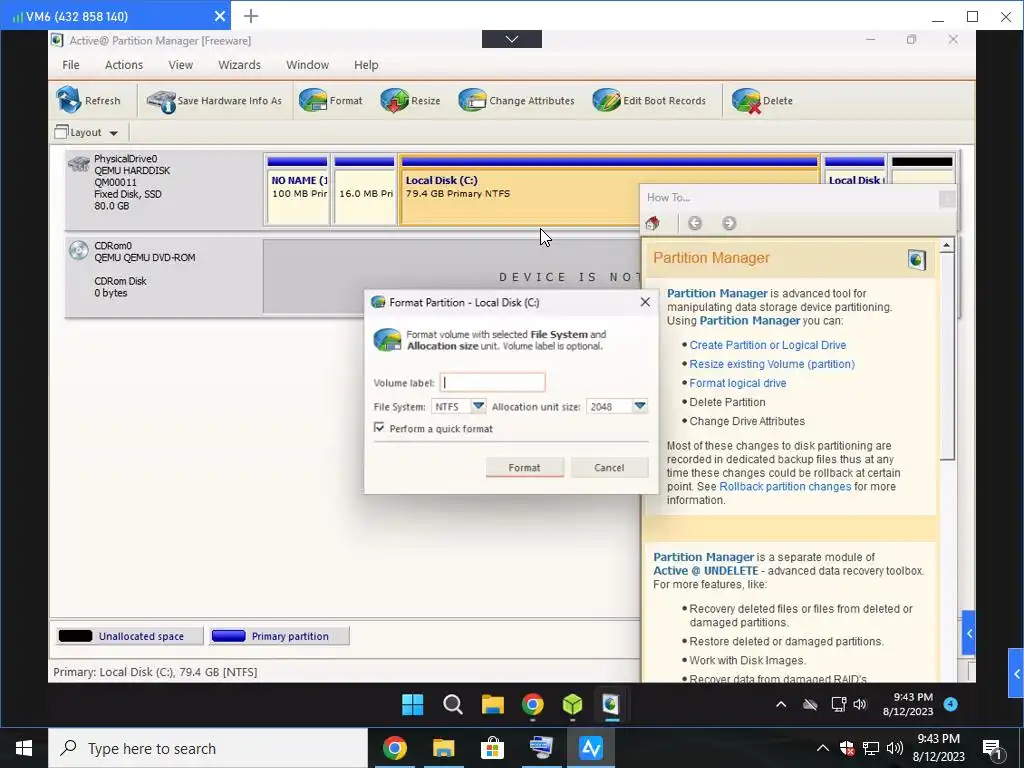1024x768 pixels.
Task: Open the File menu
Action: pos(71,65)
